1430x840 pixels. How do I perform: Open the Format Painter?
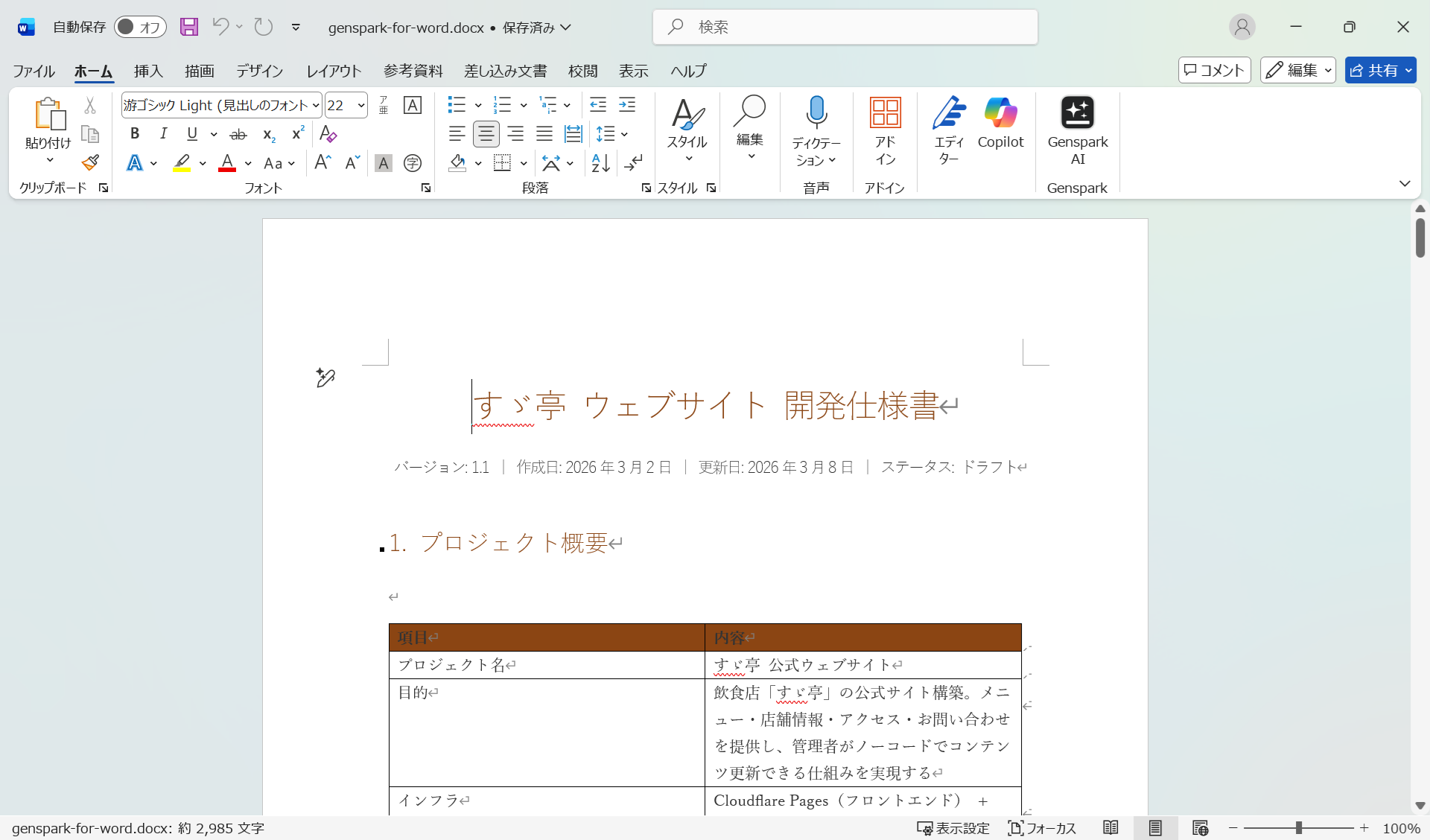coord(89,162)
